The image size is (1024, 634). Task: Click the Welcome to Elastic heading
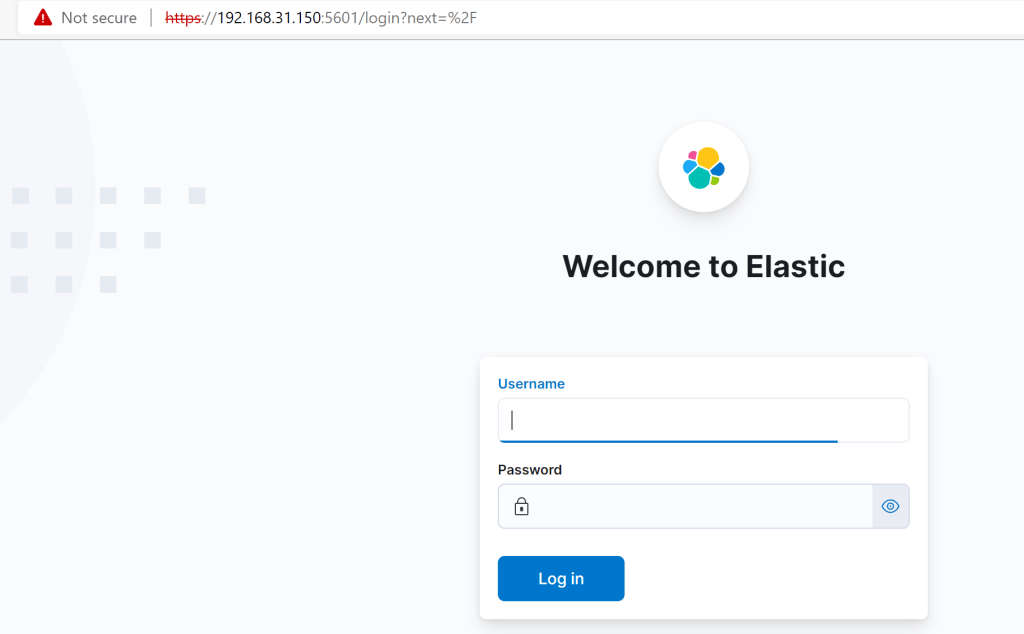(x=703, y=266)
